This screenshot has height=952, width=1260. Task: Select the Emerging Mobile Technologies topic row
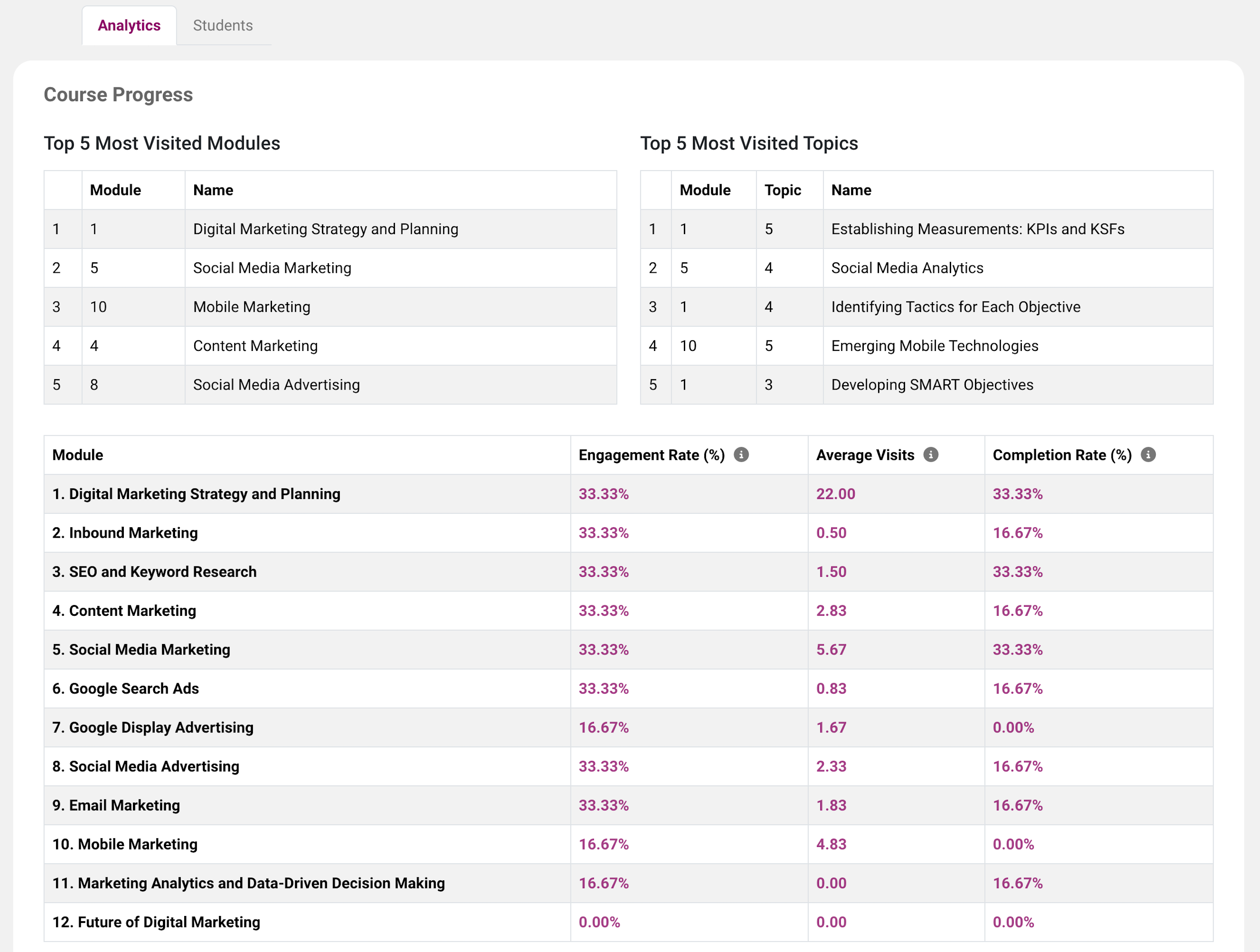tap(934, 346)
